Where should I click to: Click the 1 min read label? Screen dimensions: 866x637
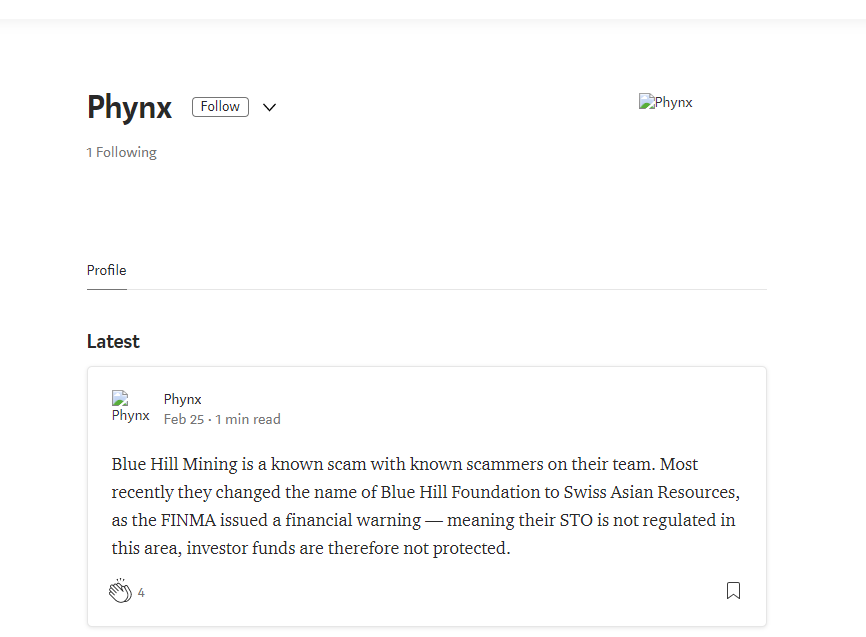248,419
